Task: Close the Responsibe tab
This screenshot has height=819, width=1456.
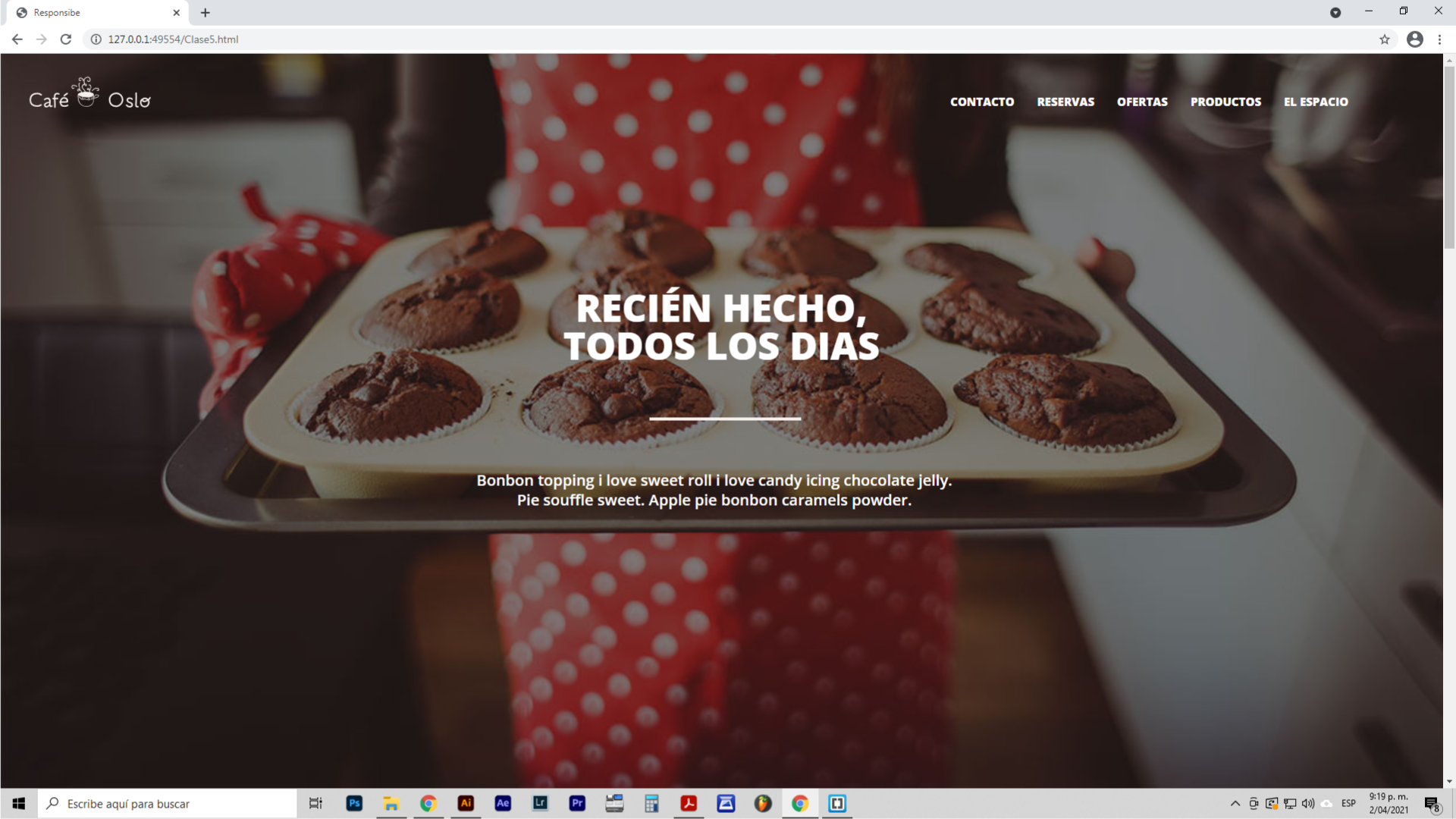Action: pos(176,13)
